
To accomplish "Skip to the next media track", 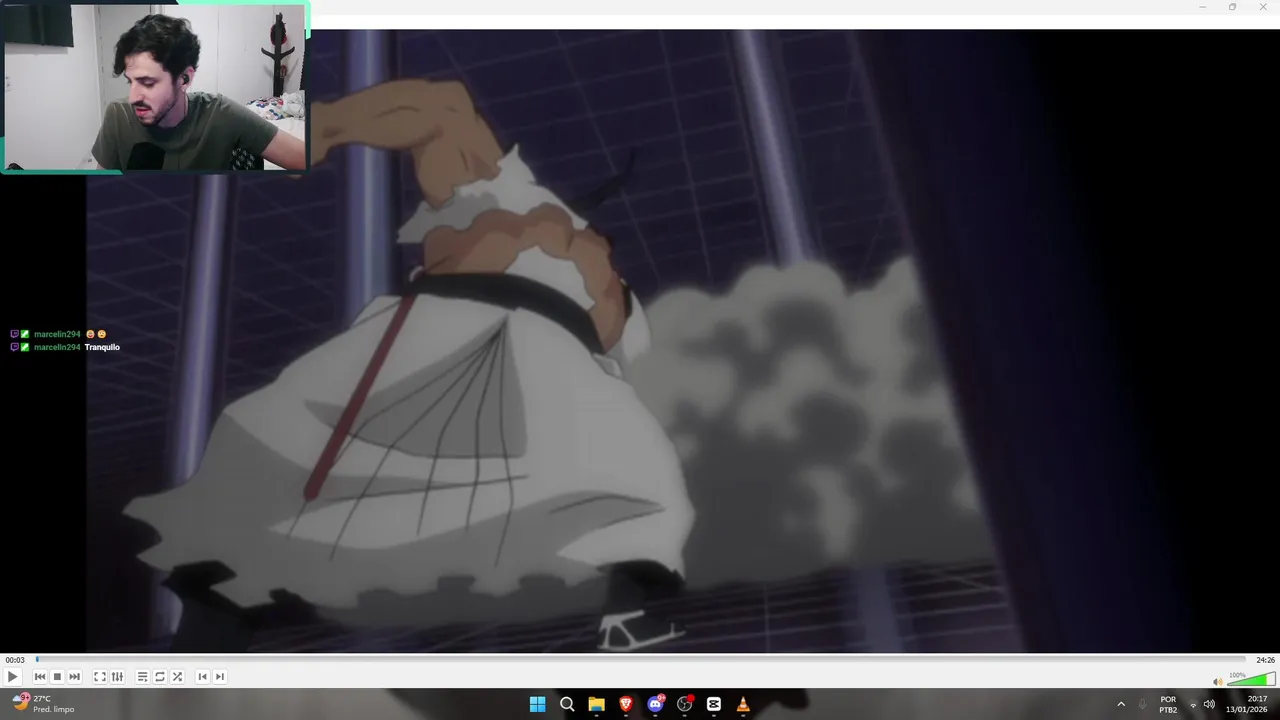I will pos(74,677).
